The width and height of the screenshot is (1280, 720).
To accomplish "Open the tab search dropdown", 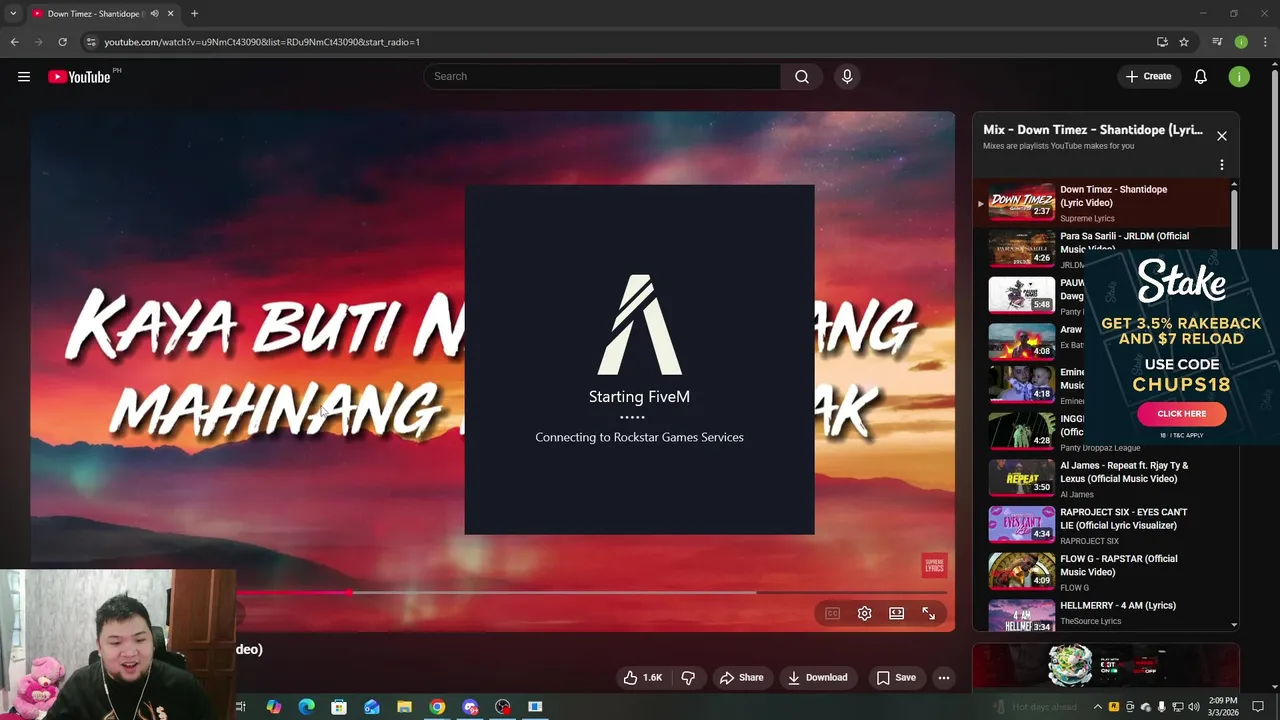I will click(13, 14).
